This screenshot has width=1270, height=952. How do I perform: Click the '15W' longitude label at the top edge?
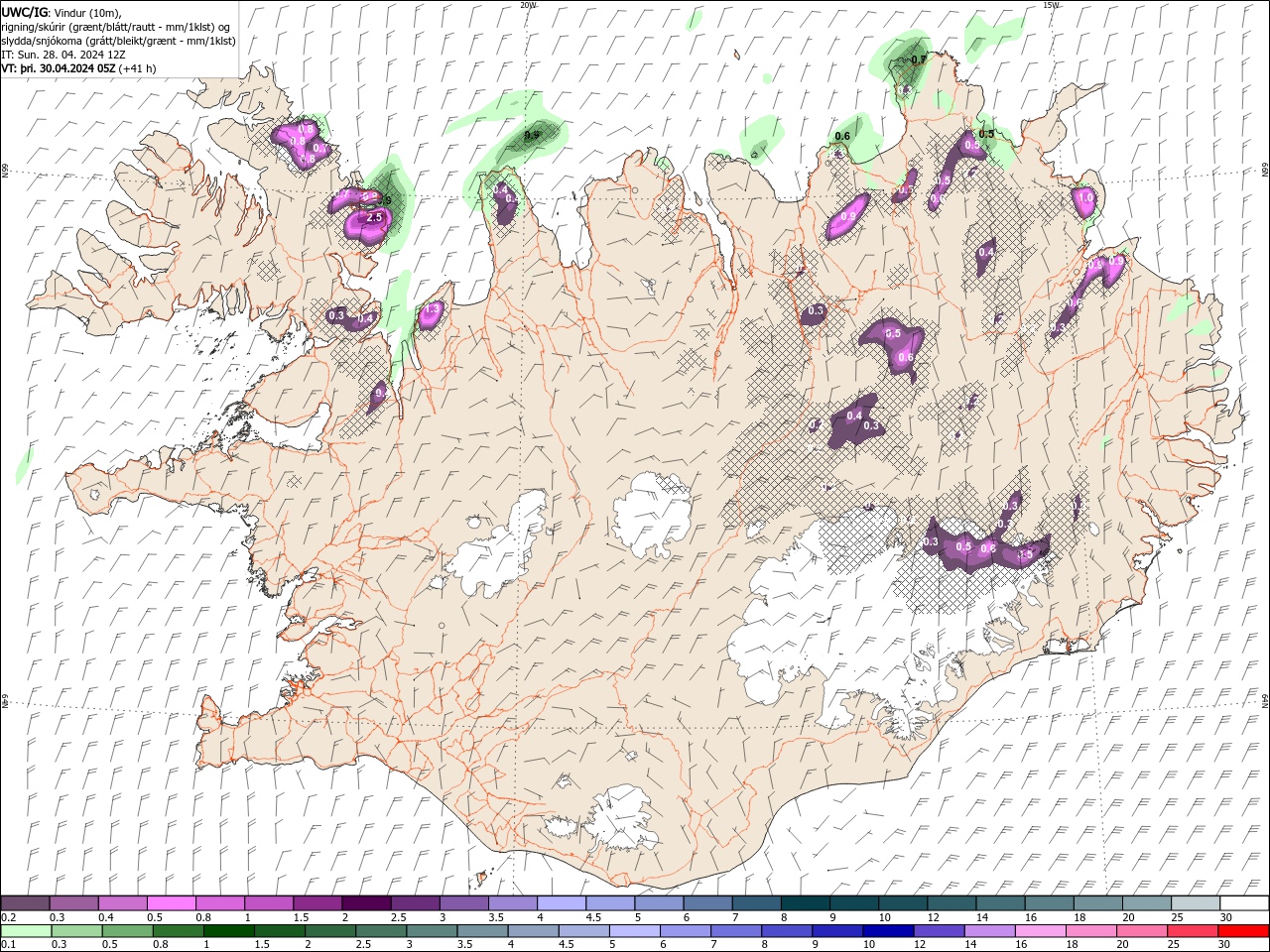point(1051,5)
